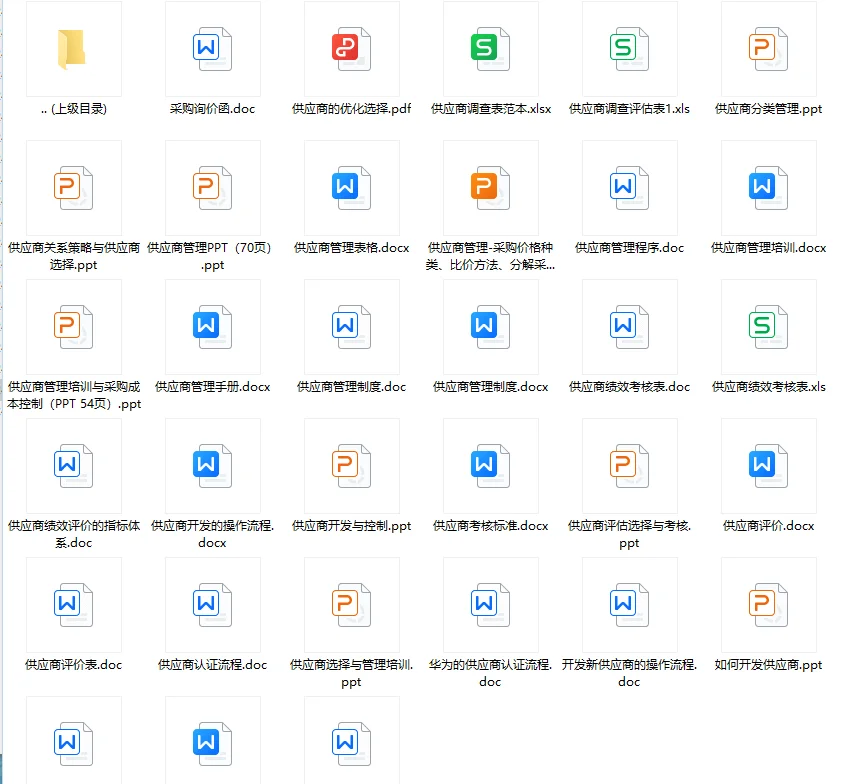Click the 供应商管理制度.doc icon
This screenshot has width=847, height=784.
tap(352, 326)
